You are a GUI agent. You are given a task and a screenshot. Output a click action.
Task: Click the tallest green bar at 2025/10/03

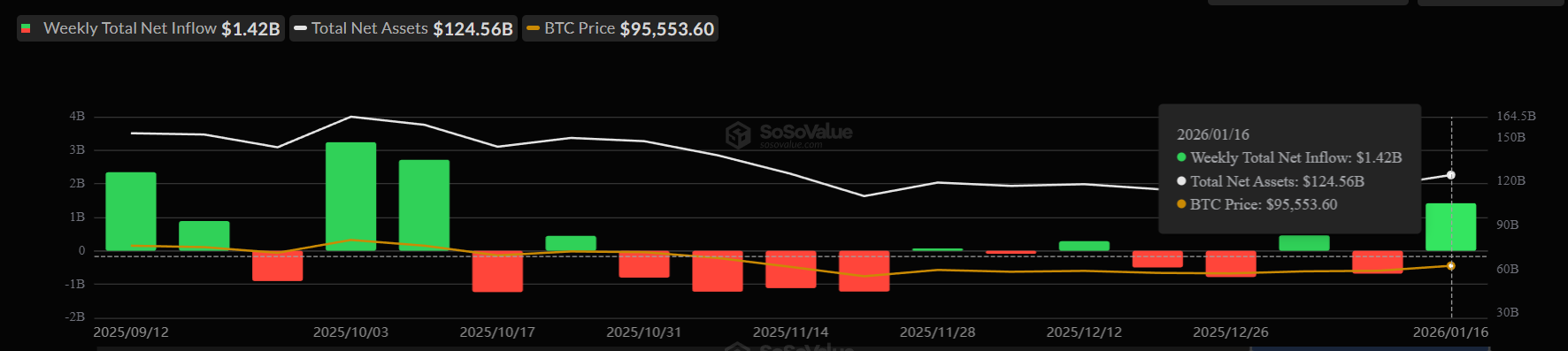click(x=350, y=196)
